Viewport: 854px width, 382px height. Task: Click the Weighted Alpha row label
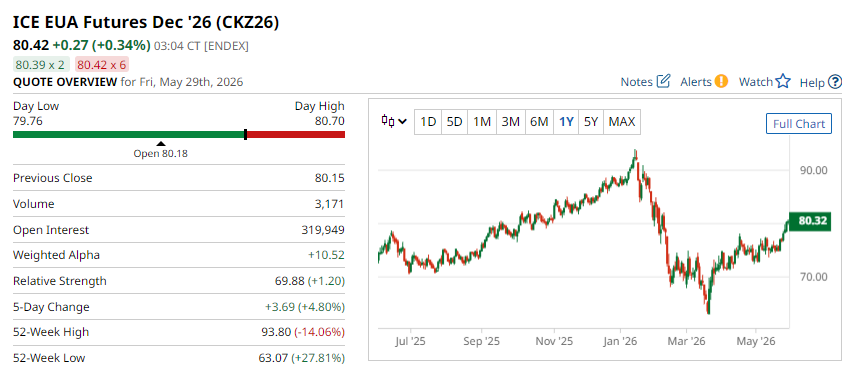coord(57,256)
